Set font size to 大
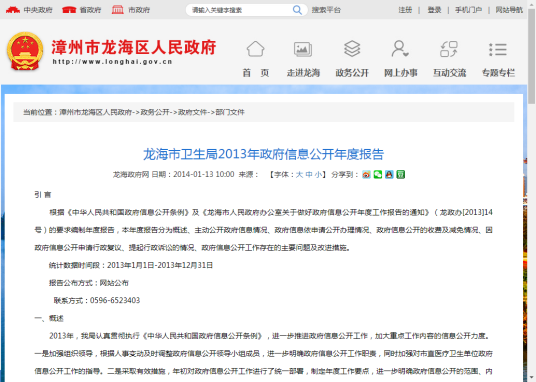 [299, 174]
